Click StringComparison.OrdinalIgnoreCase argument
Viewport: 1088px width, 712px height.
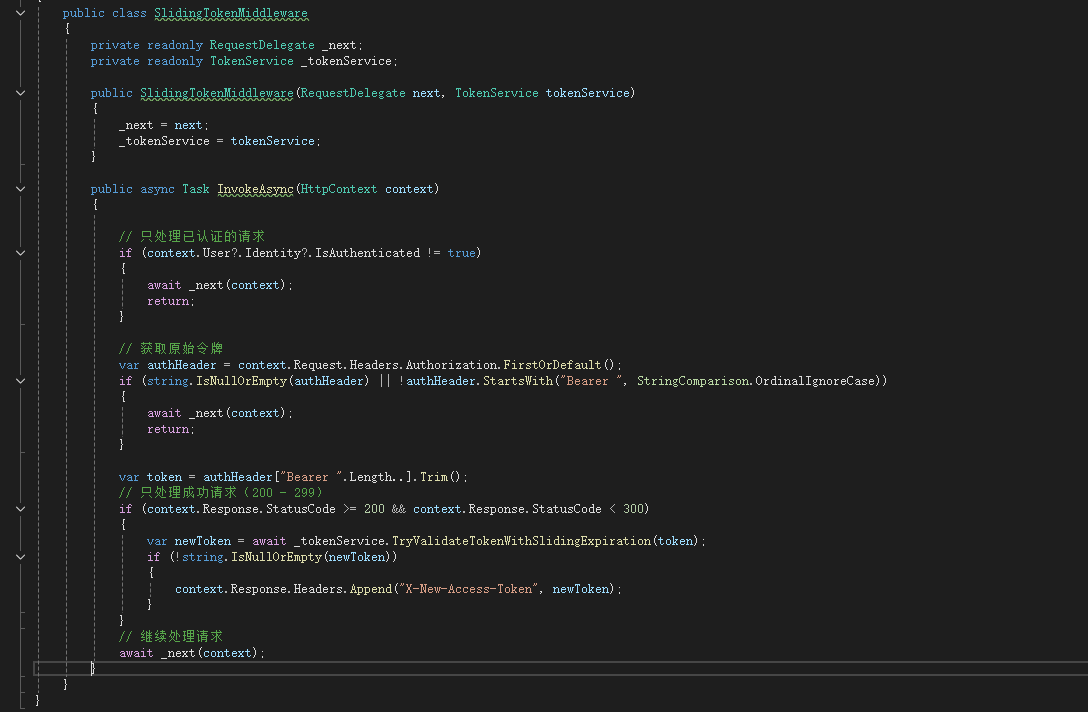pos(758,381)
